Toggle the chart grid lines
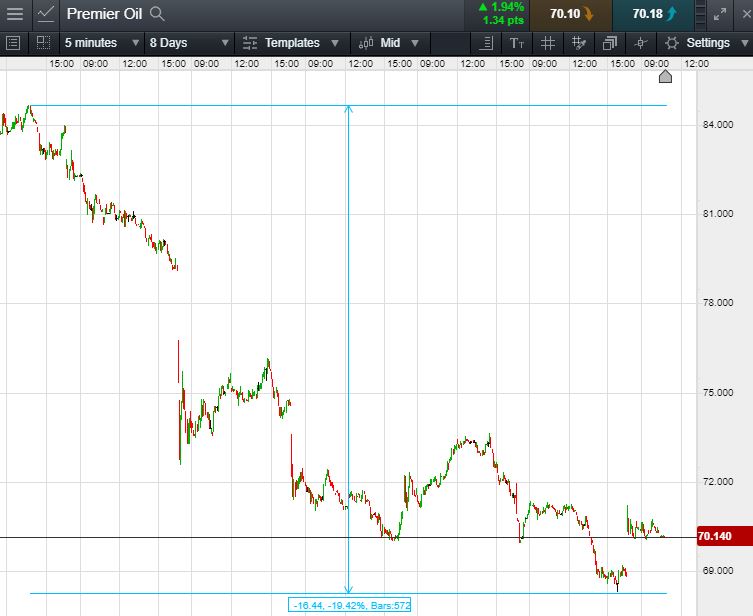The height and width of the screenshot is (616, 753). pyautogui.click(x=547, y=43)
